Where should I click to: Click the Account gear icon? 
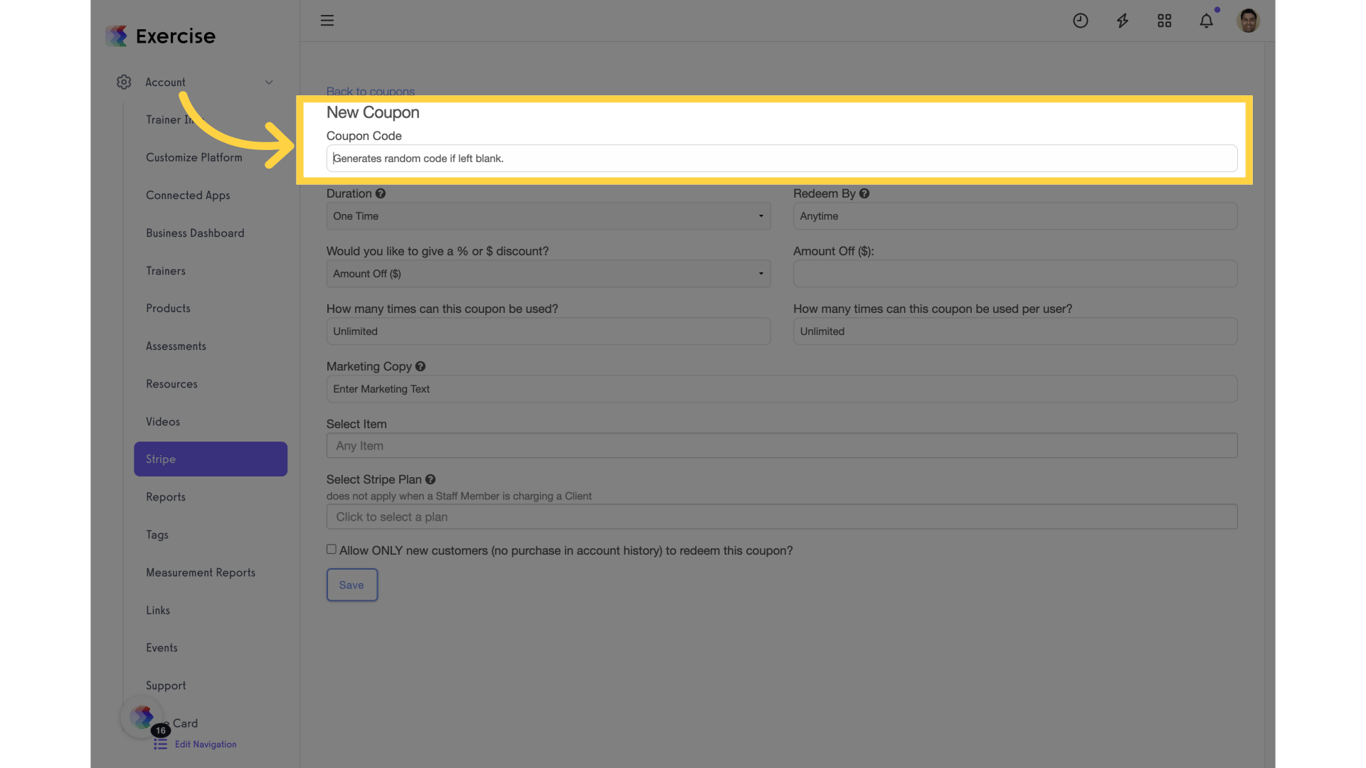124,82
